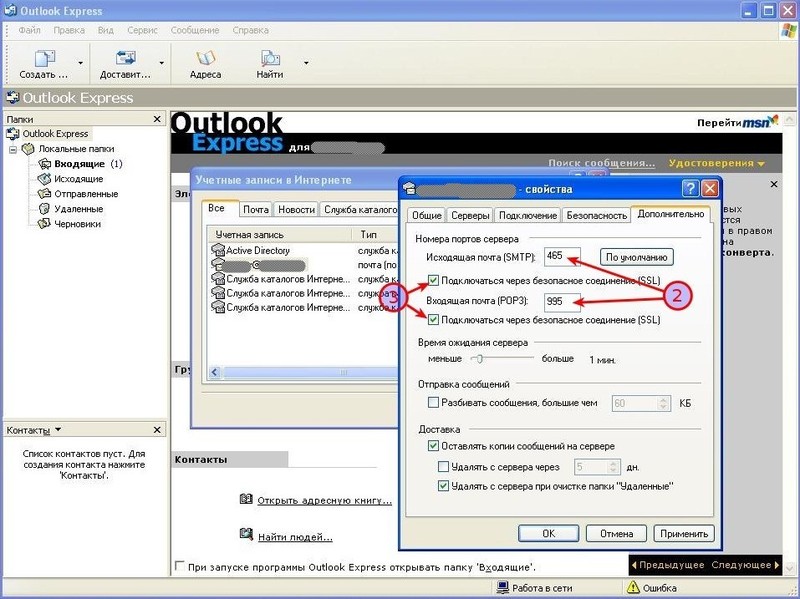The image size is (800, 599).
Task: Click the Ошибка warning icon in status bar
Action: point(633,587)
